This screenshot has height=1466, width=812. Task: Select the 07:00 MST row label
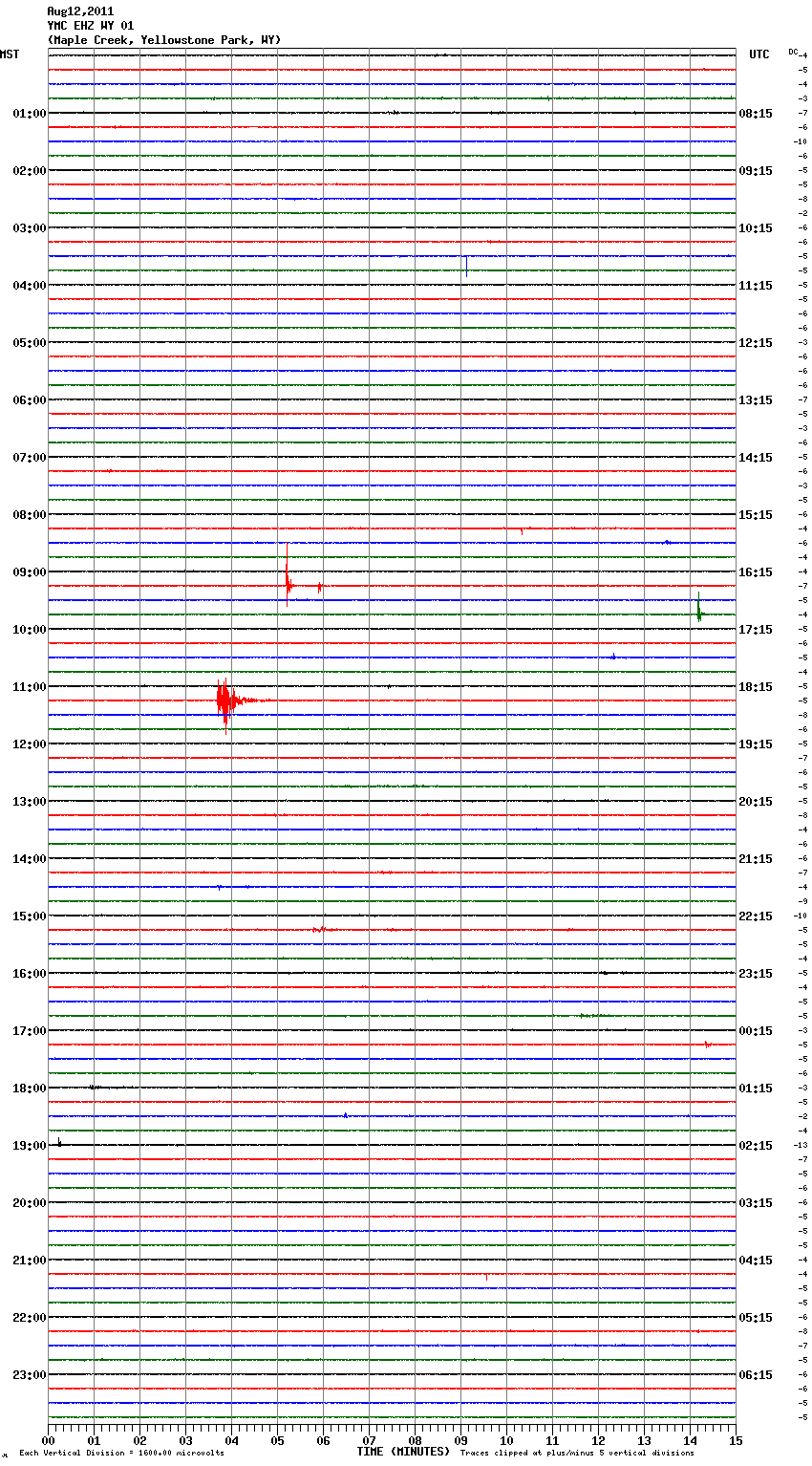pyautogui.click(x=30, y=458)
